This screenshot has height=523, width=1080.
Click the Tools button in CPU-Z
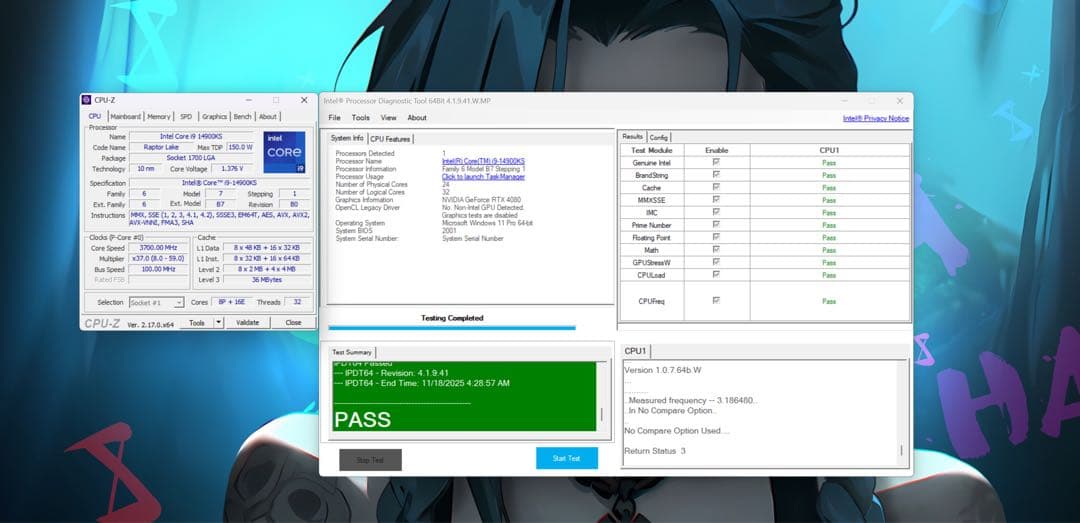point(197,322)
